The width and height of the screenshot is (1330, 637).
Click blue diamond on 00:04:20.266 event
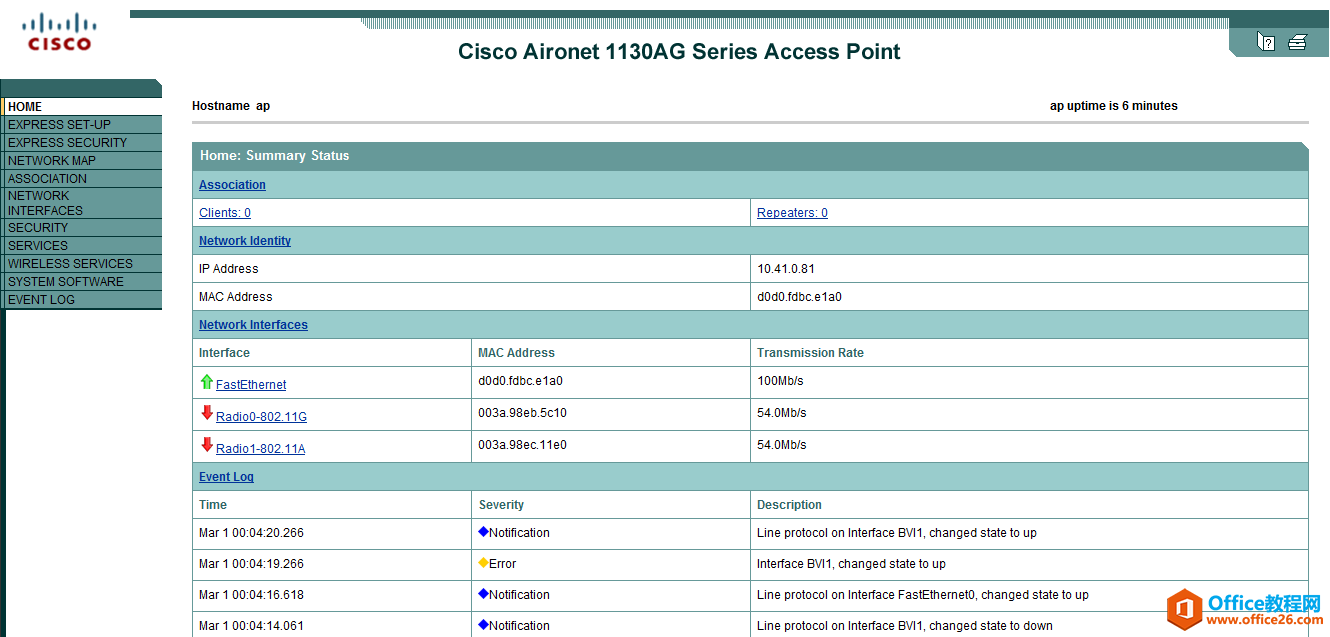[484, 532]
